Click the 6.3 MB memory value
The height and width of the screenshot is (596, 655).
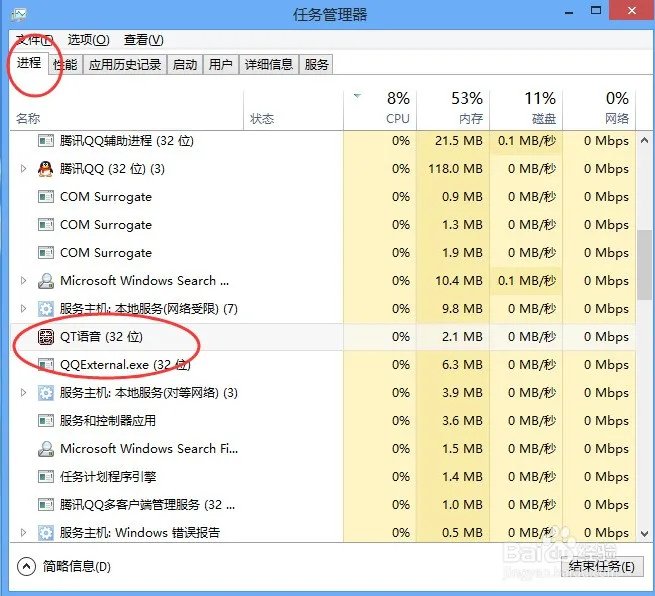click(462, 365)
